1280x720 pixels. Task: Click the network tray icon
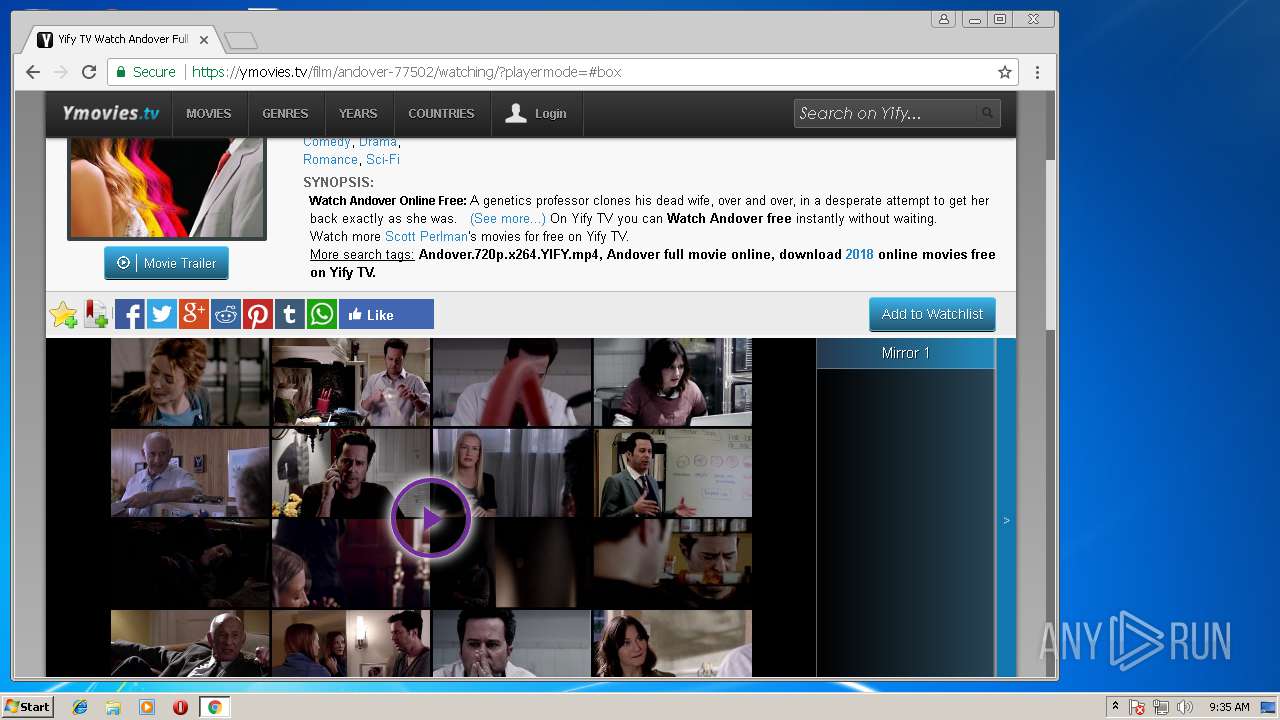coord(1161,707)
